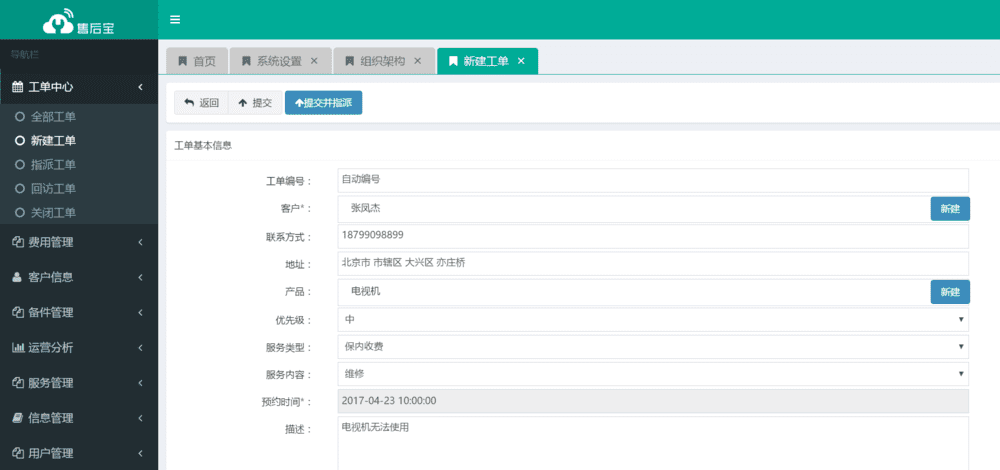The height and width of the screenshot is (470, 1000).
Task: Click the bar chart icon for 运营分析
Action: click(18, 348)
